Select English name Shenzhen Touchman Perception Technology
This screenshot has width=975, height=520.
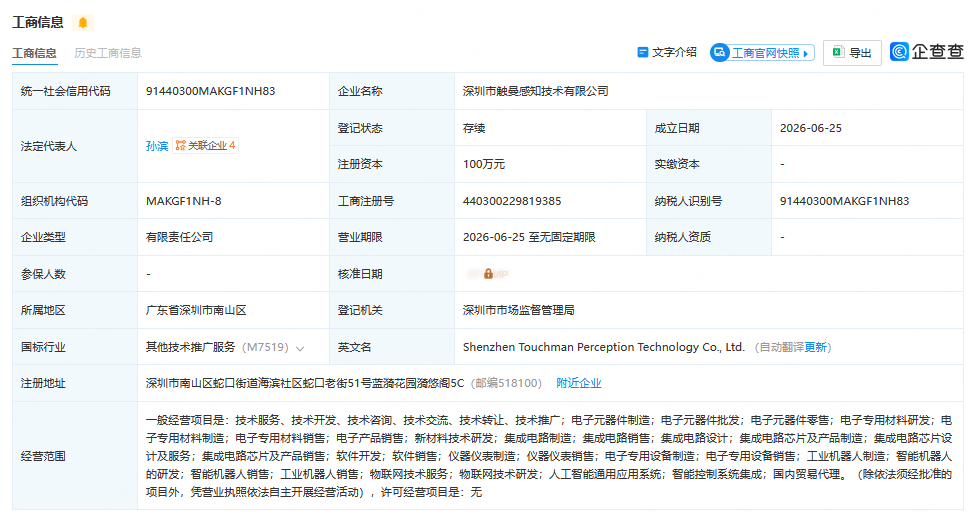[x=581, y=347]
